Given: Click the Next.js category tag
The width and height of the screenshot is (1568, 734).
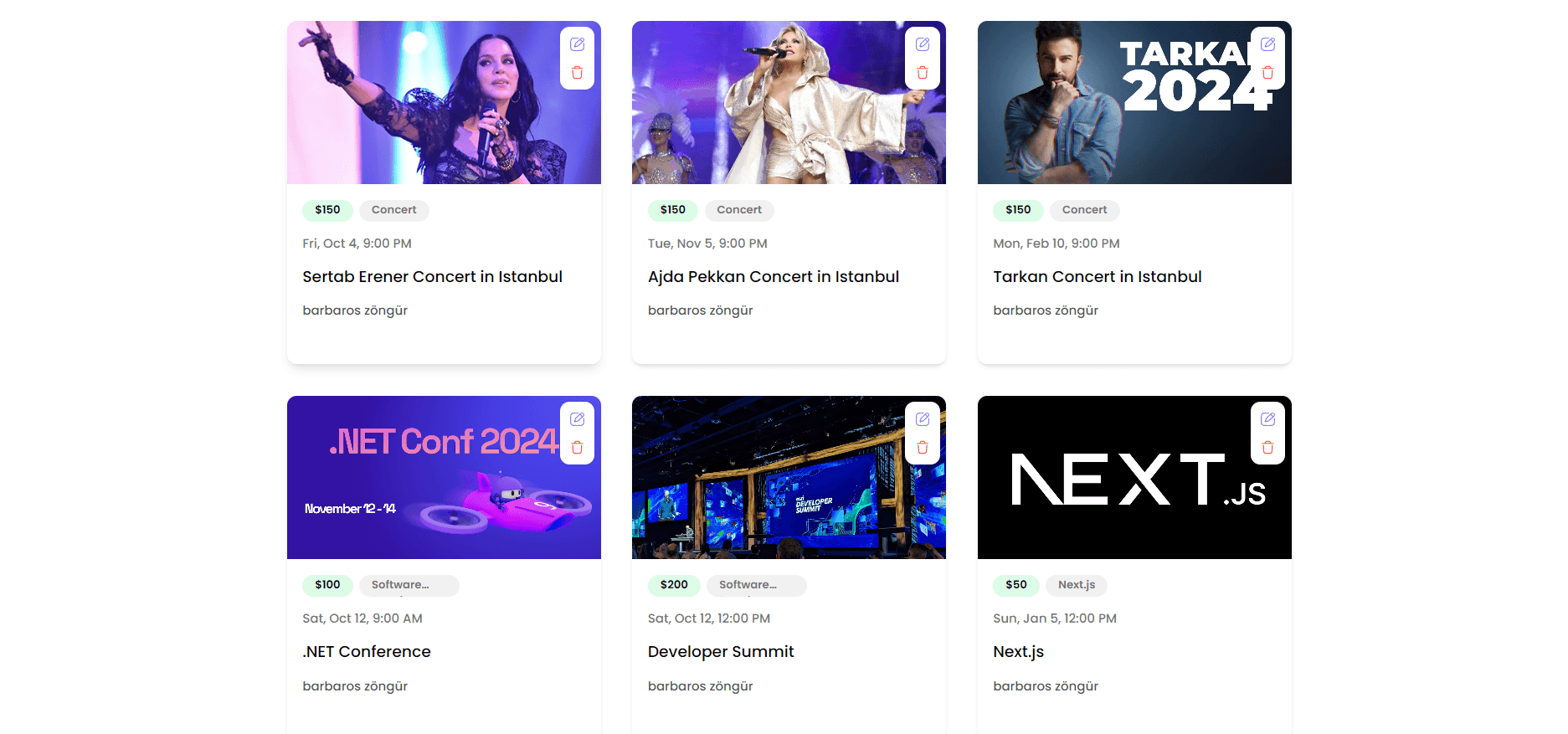Looking at the screenshot, I should [1076, 585].
